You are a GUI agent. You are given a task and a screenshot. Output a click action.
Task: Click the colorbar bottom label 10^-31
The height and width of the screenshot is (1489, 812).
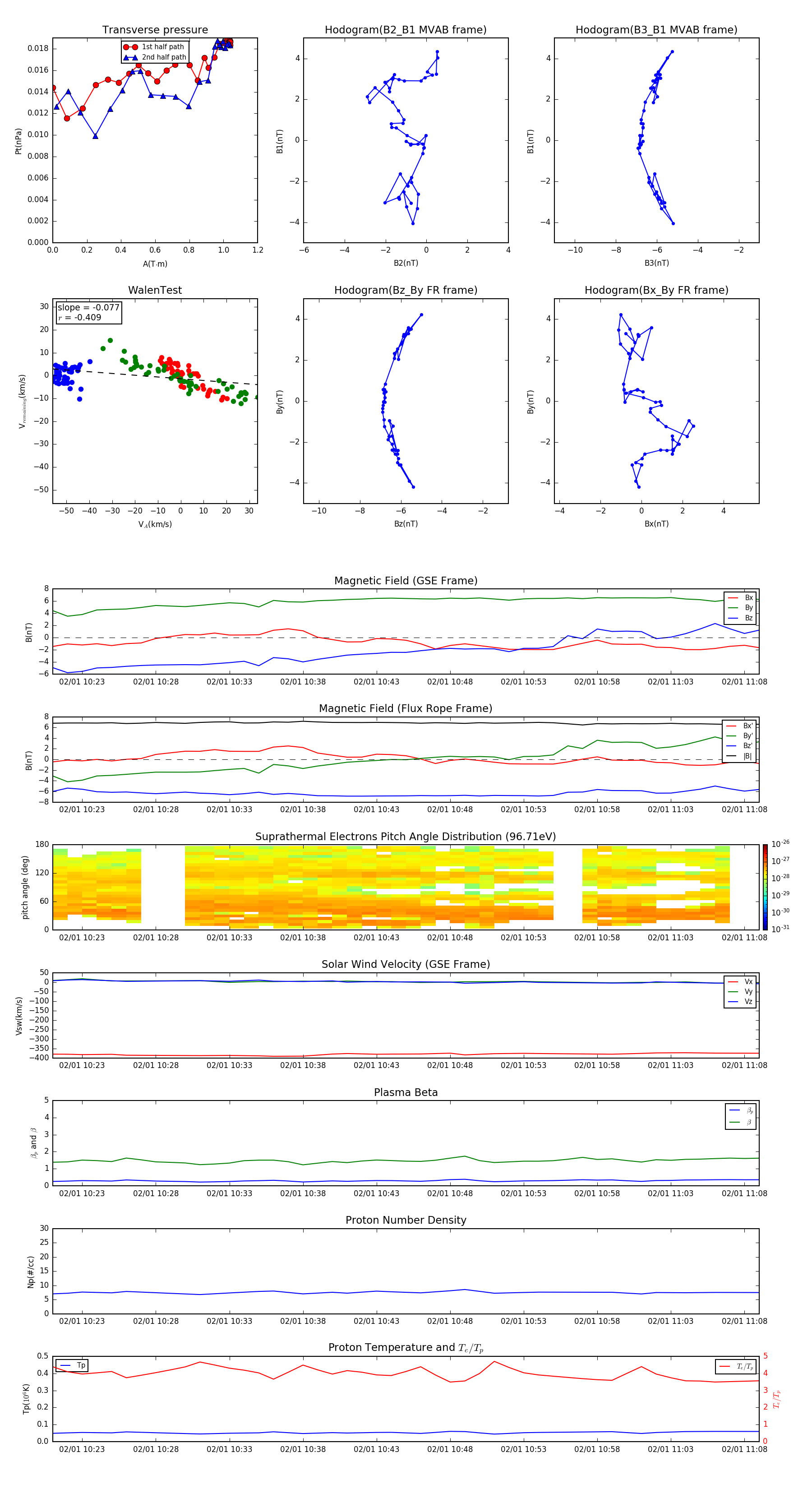pyautogui.click(x=780, y=929)
